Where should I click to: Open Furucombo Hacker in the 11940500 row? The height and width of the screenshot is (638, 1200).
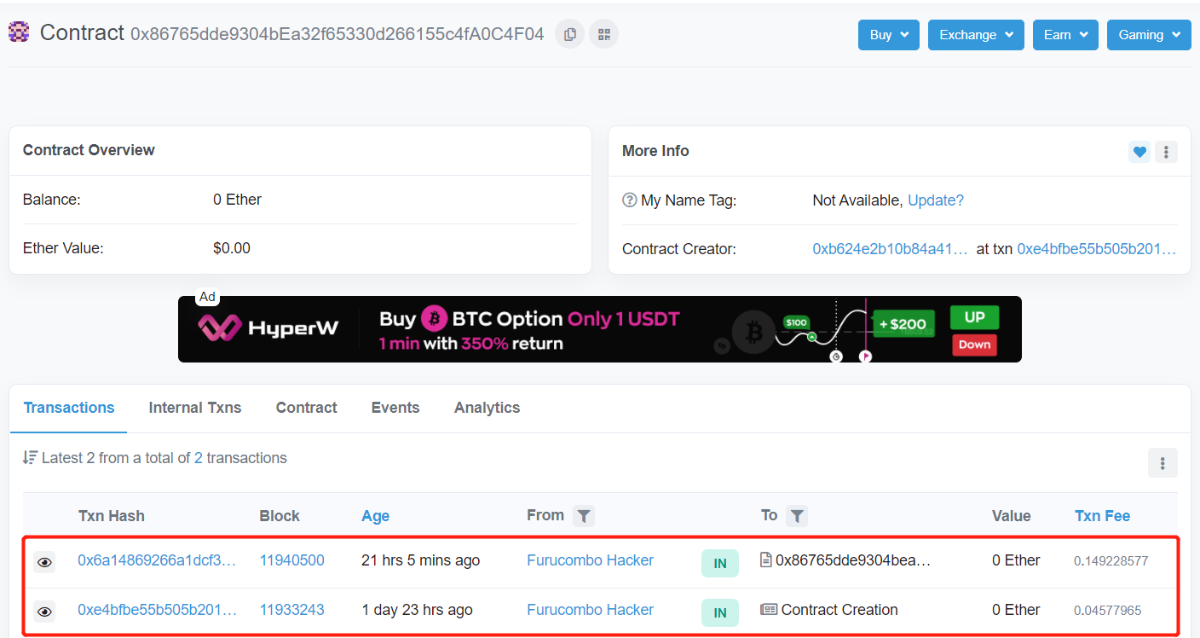(x=590, y=560)
